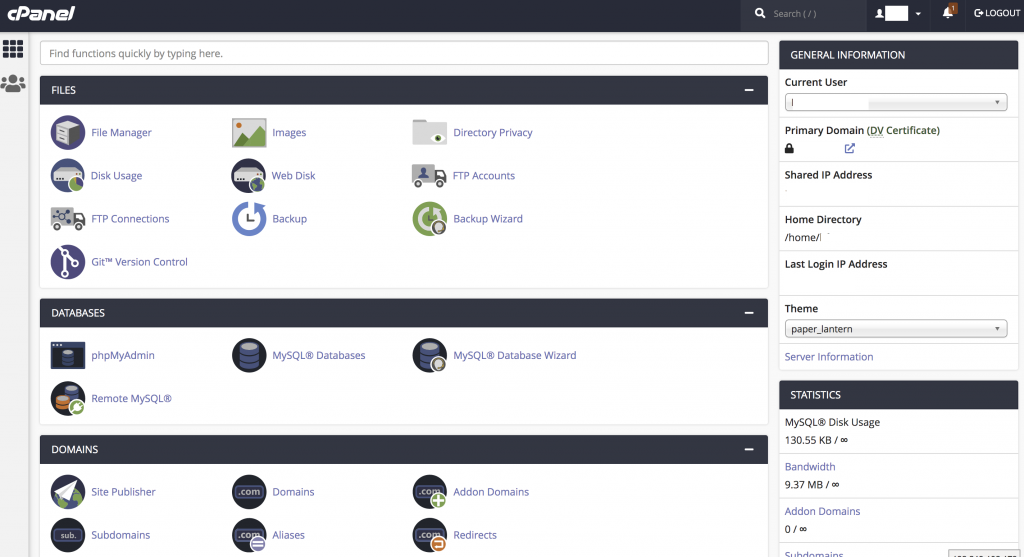Open the Current User dropdown
1024x557 pixels.
pos(896,102)
